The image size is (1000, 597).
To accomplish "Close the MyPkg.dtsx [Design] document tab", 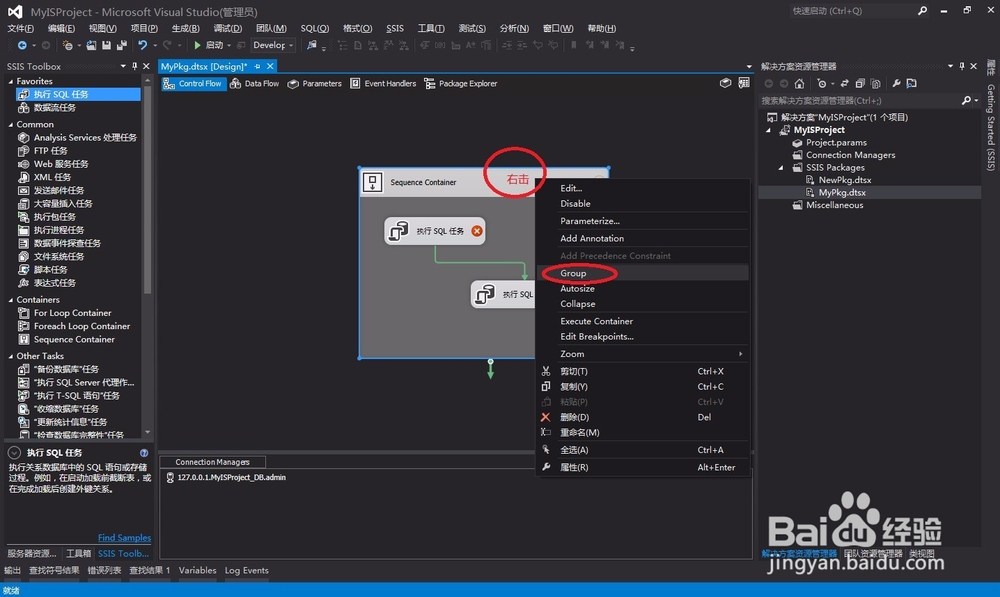I will [270, 66].
